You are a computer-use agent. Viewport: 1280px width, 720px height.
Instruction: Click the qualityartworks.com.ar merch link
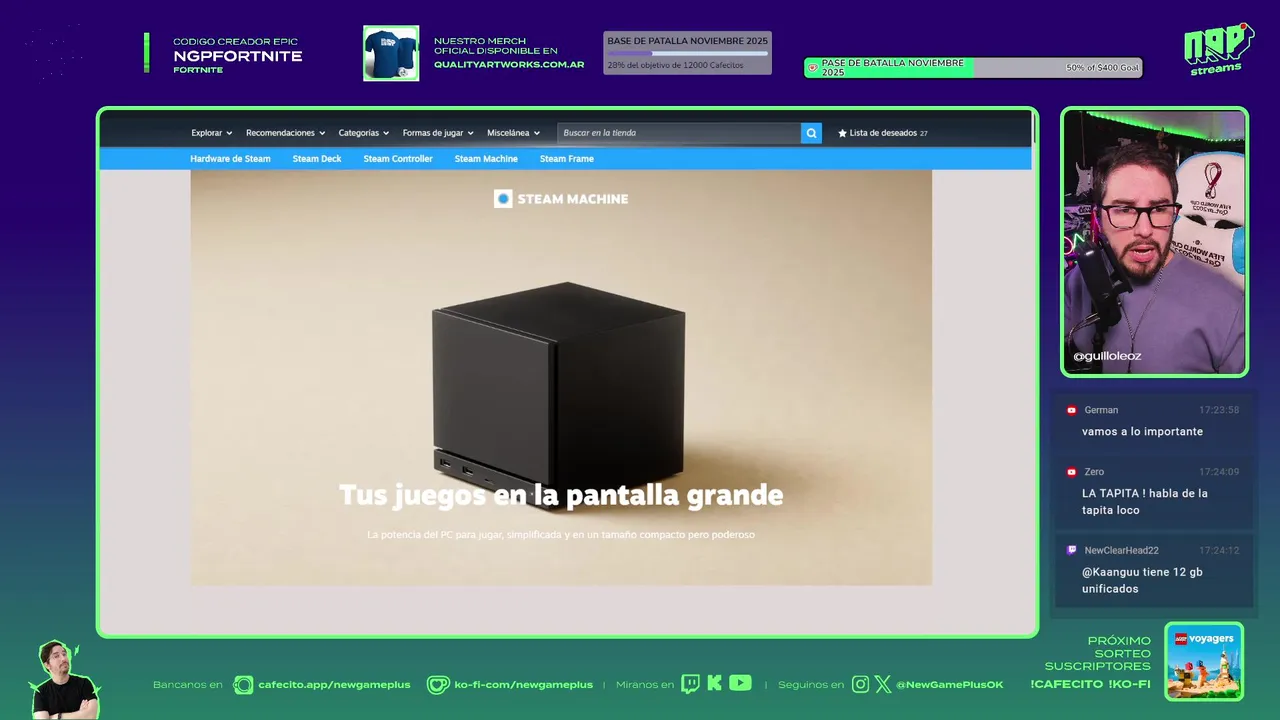point(509,64)
